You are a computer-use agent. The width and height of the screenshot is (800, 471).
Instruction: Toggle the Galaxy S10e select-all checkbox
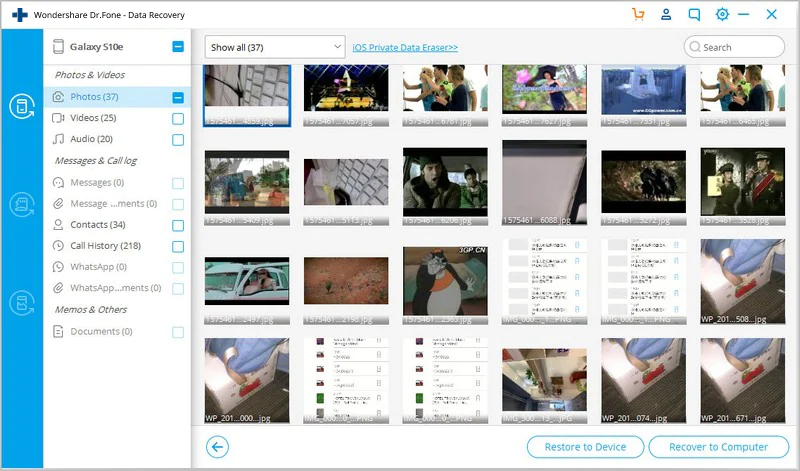click(x=178, y=46)
